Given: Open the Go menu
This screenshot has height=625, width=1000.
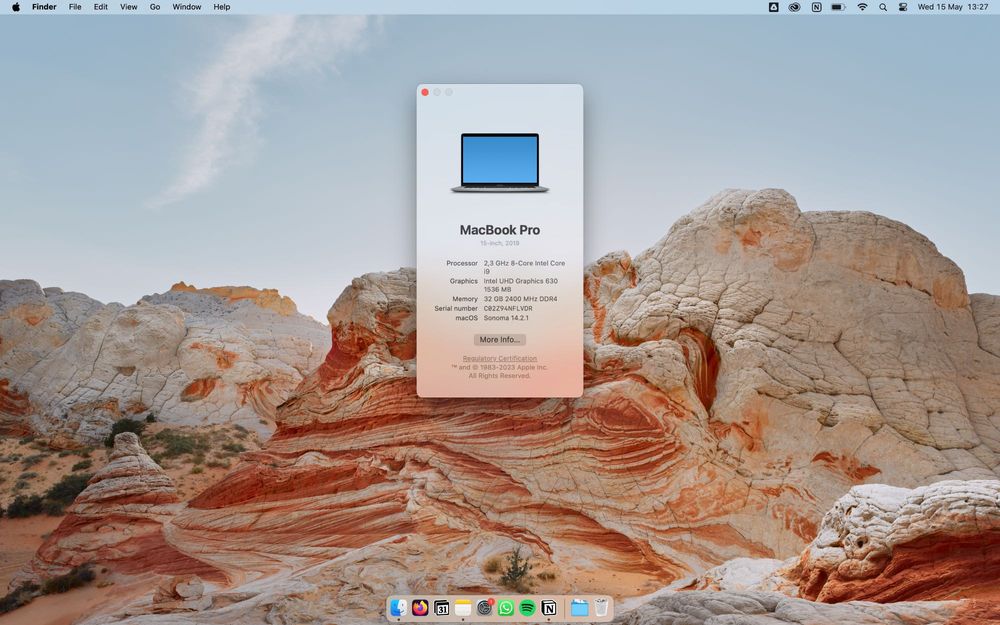Looking at the screenshot, I should (x=155, y=7).
